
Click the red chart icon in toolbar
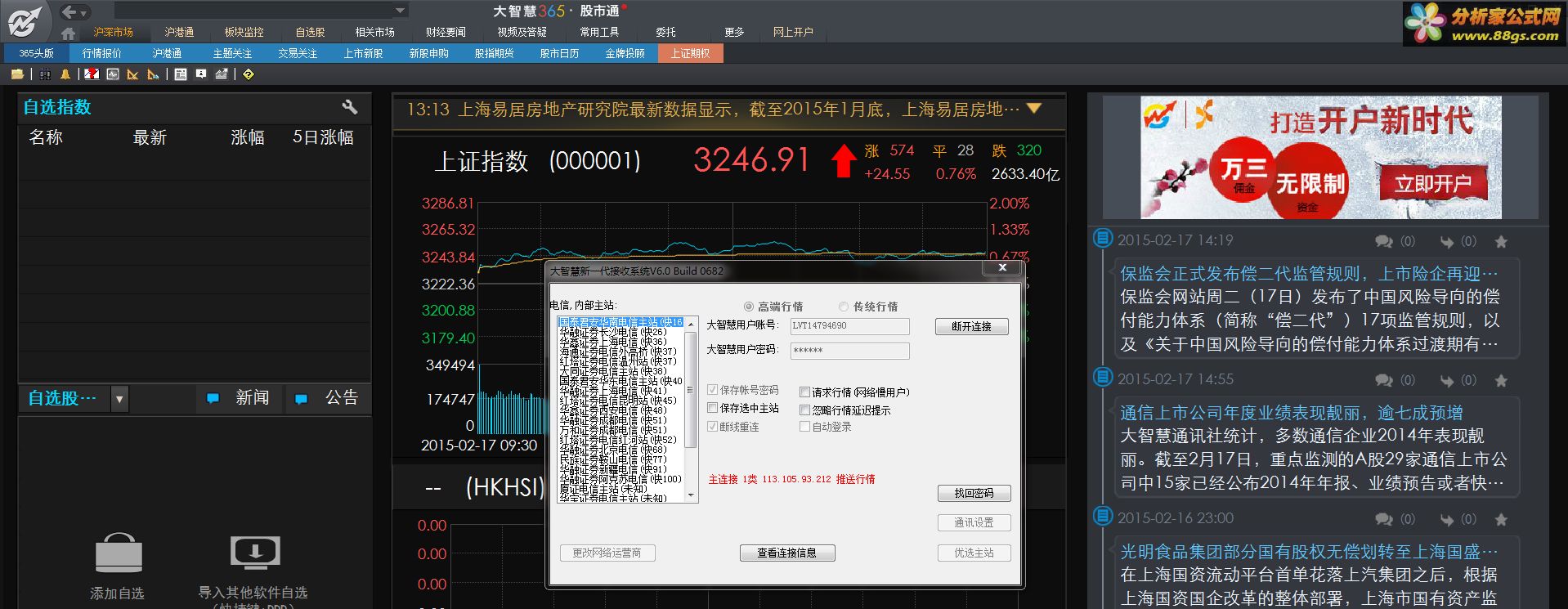(x=92, y=74)
